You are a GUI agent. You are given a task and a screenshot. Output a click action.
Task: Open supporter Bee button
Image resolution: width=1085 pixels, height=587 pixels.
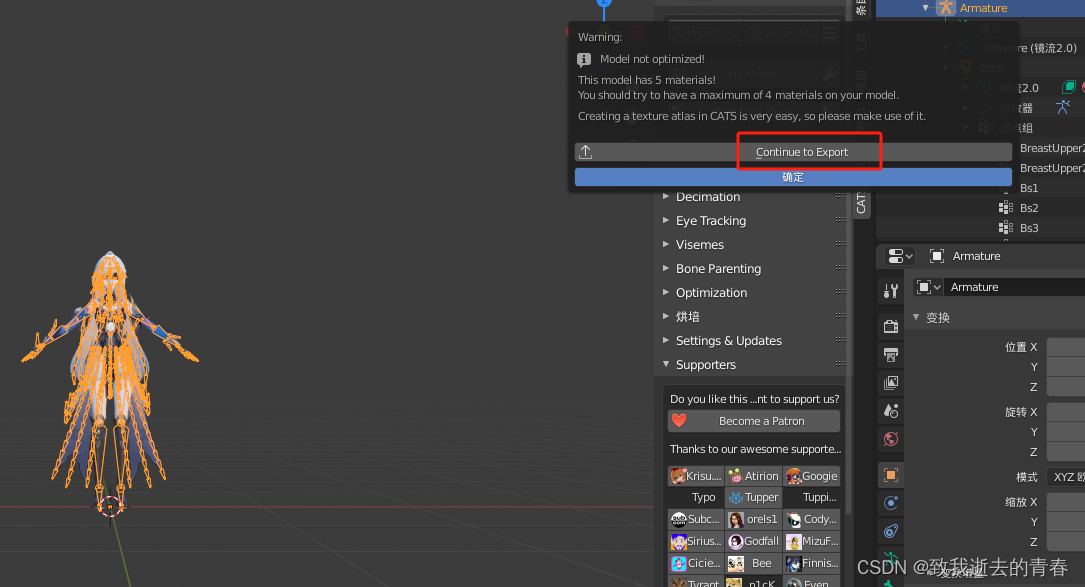pos(754,563)
